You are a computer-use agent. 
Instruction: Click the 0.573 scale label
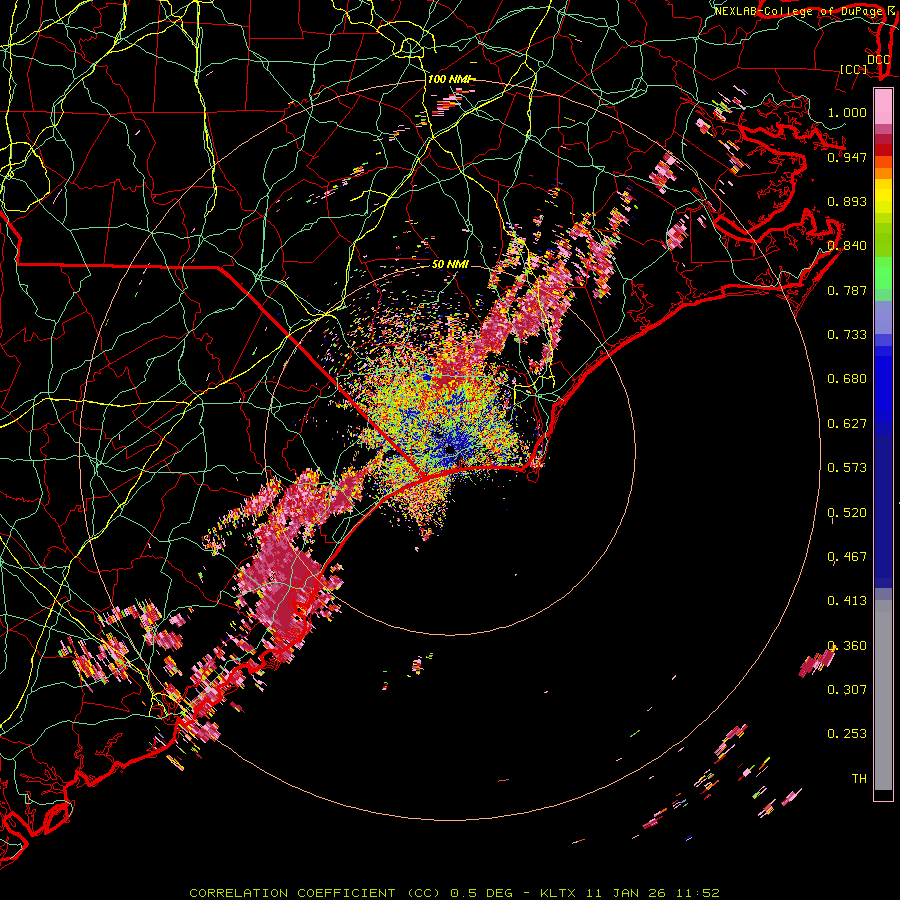coord(847,468)
